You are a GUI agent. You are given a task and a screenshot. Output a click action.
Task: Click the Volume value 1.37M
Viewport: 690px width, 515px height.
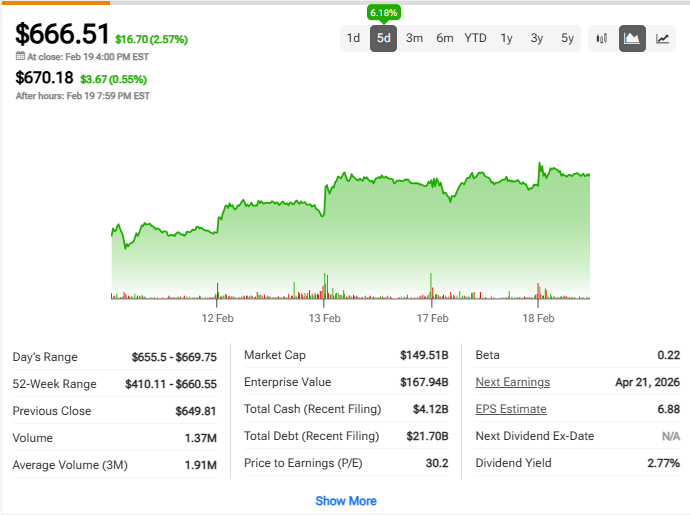[201, 438]
